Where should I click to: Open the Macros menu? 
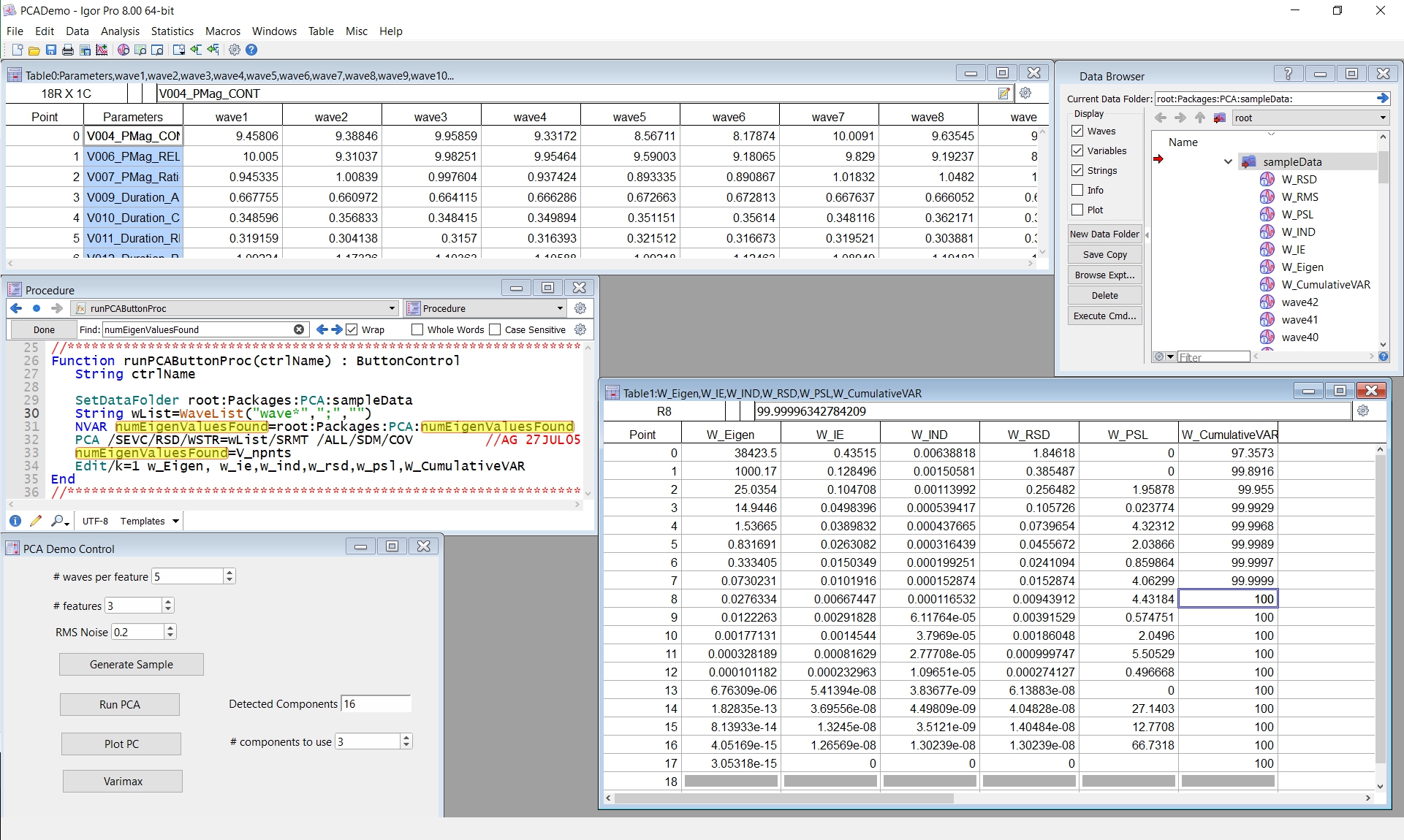tap(221, 31)
